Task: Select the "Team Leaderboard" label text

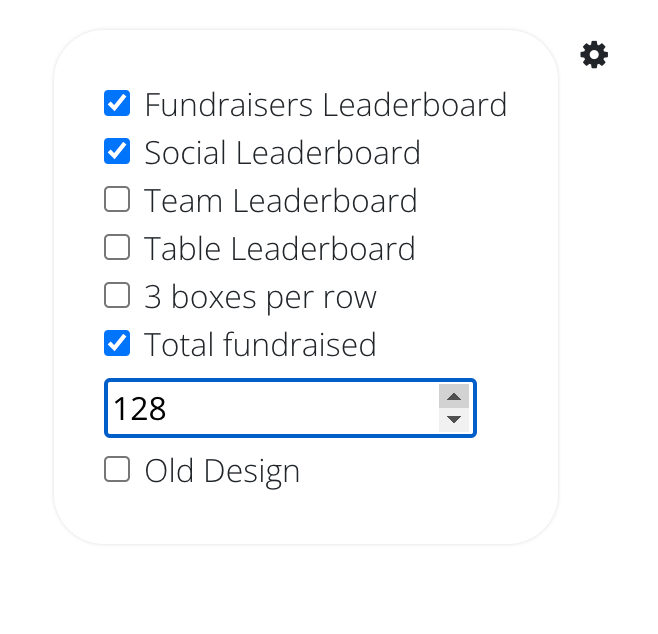Action: click(280, 200)
